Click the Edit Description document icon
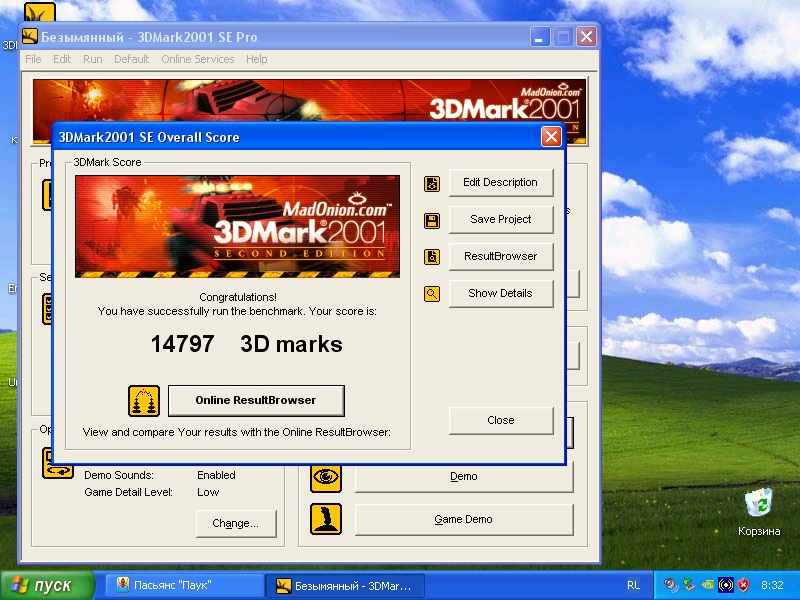Viewport: 800px width, 600px height. pyautogui.click(x=432, y=184)
